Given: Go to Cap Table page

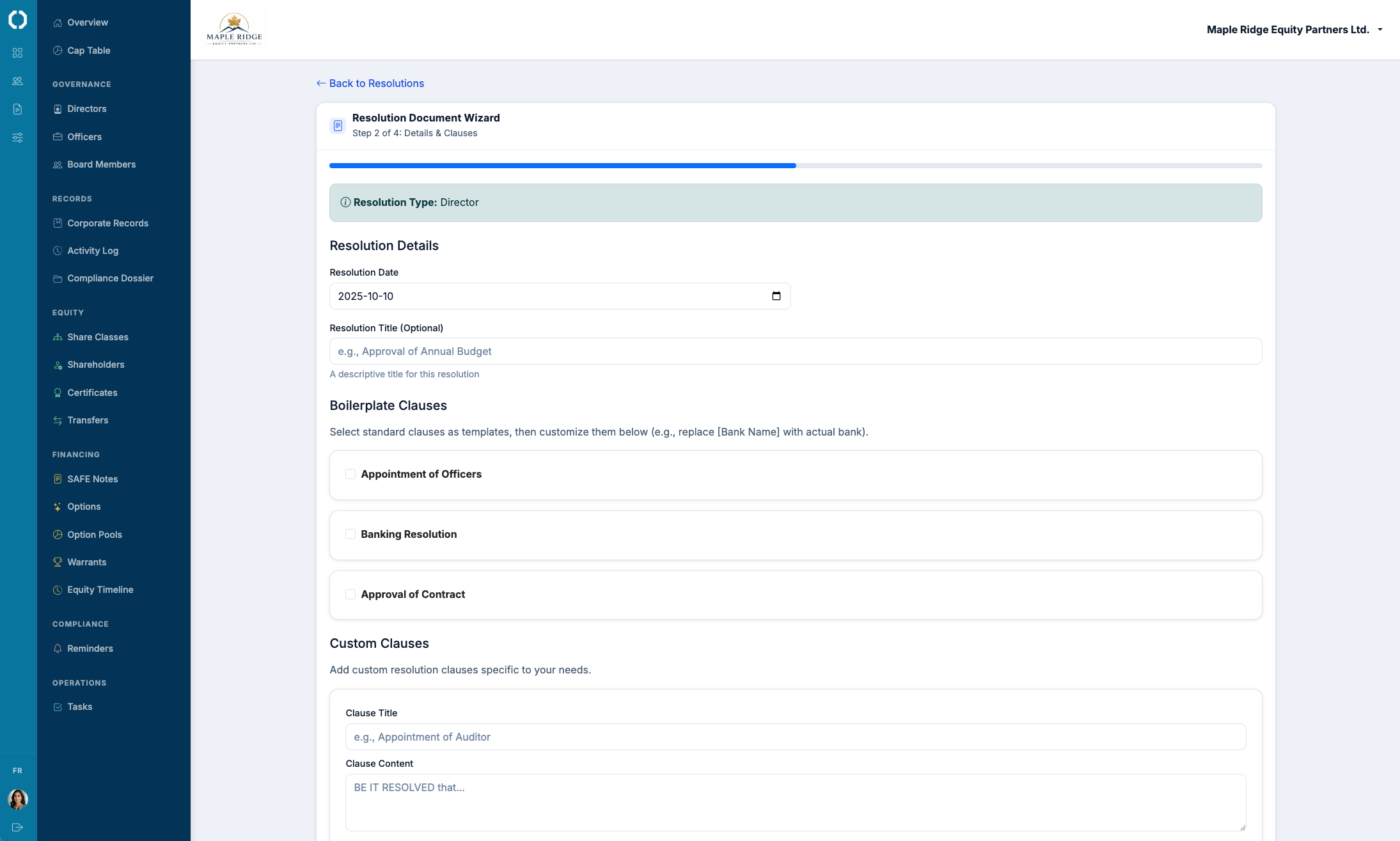Looking at the screenshot, I should (89, 51).
